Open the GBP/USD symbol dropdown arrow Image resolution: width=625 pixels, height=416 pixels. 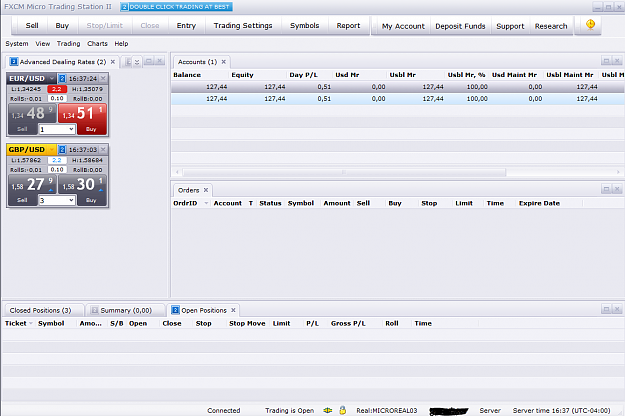tap(51, 149)
